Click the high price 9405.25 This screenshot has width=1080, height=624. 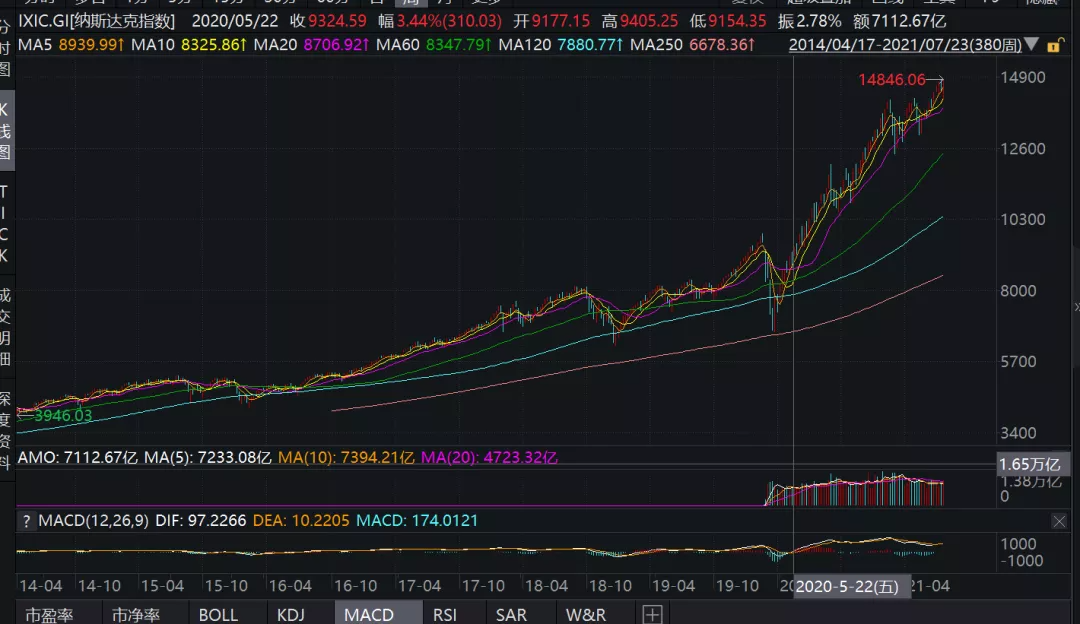coord(649,21)
